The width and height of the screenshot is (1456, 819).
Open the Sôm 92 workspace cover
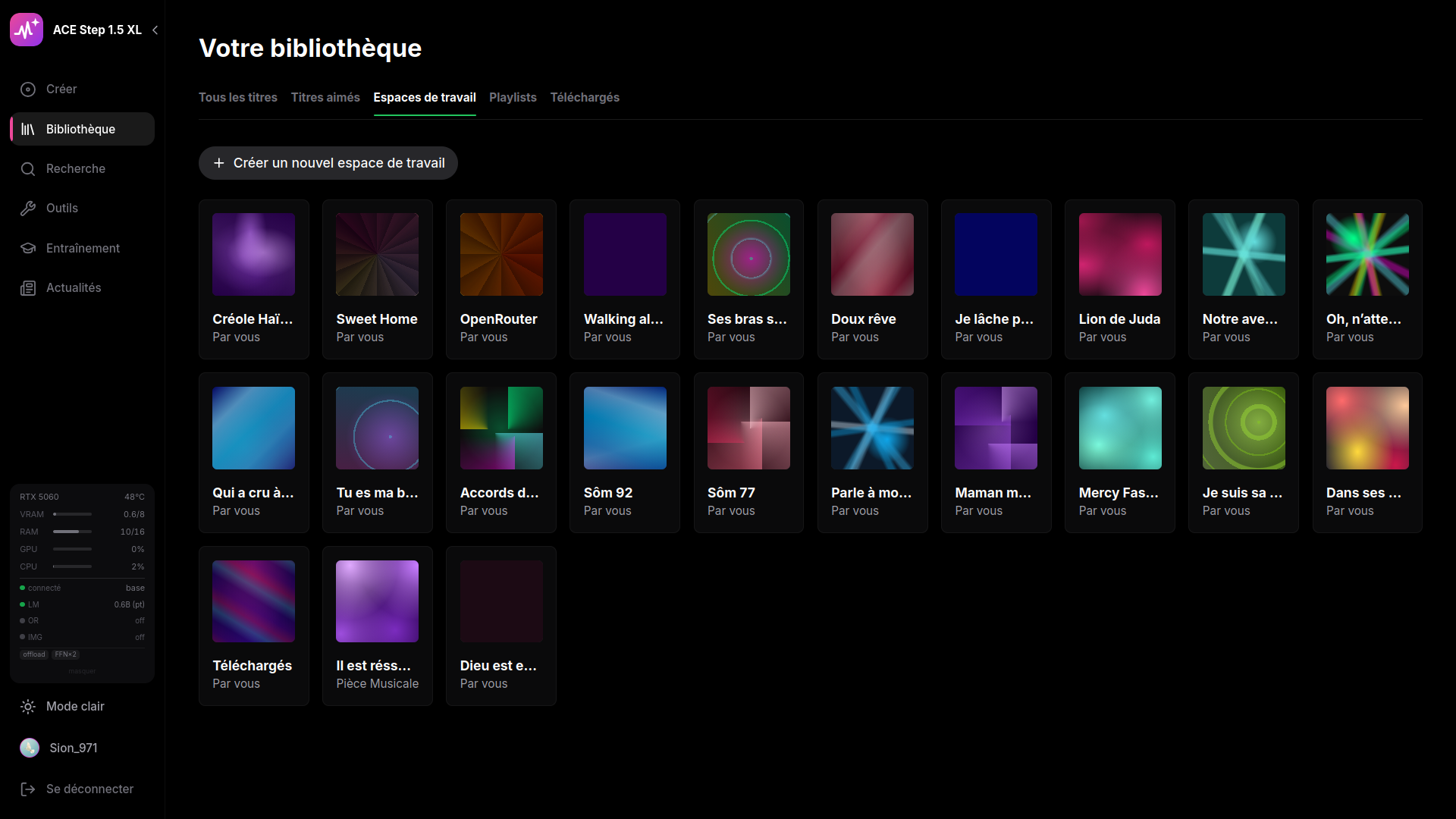pyautogui.click(x=625, y=428)
